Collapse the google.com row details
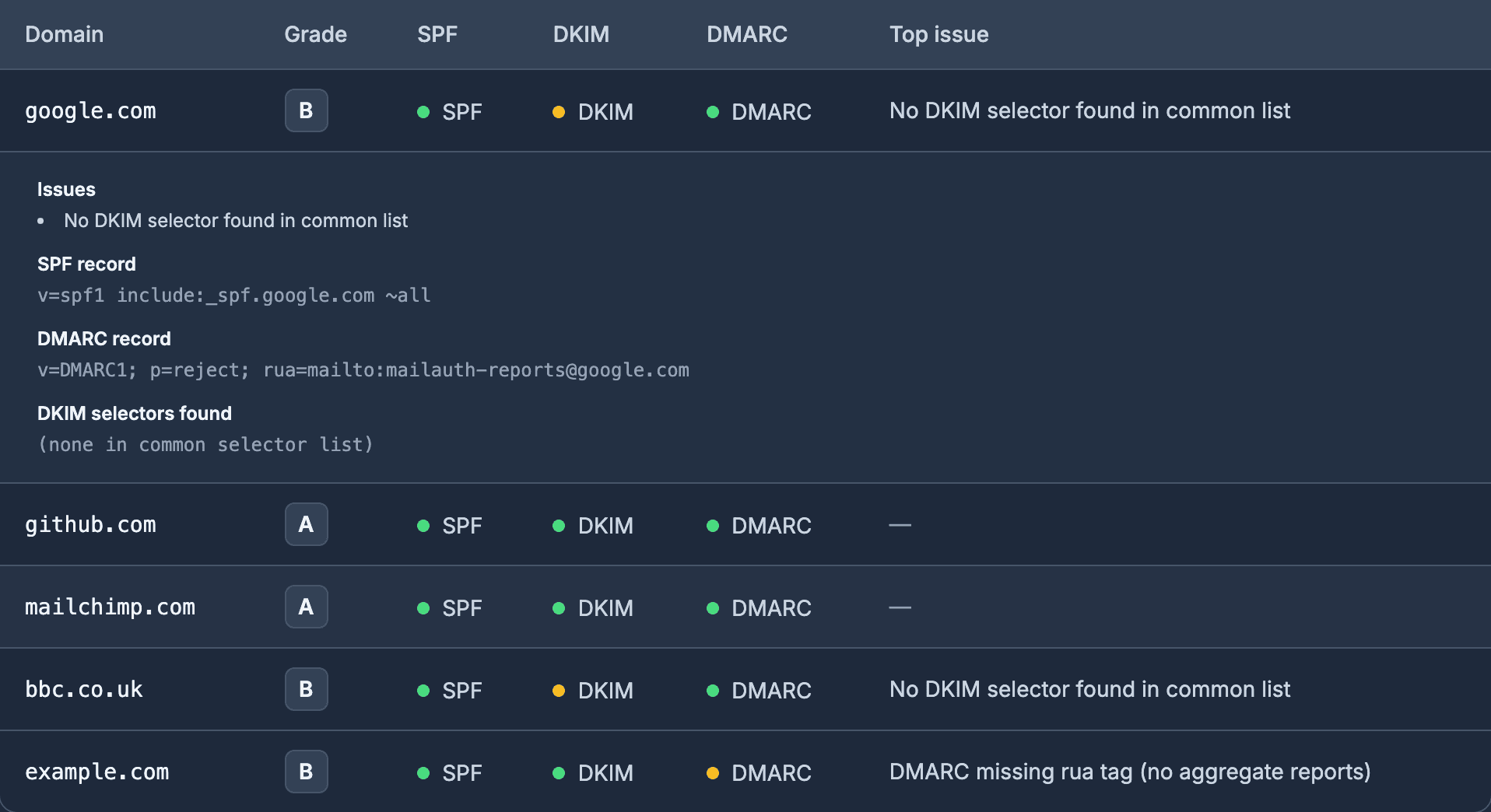The image size is (1491, 812). point(745,110)
